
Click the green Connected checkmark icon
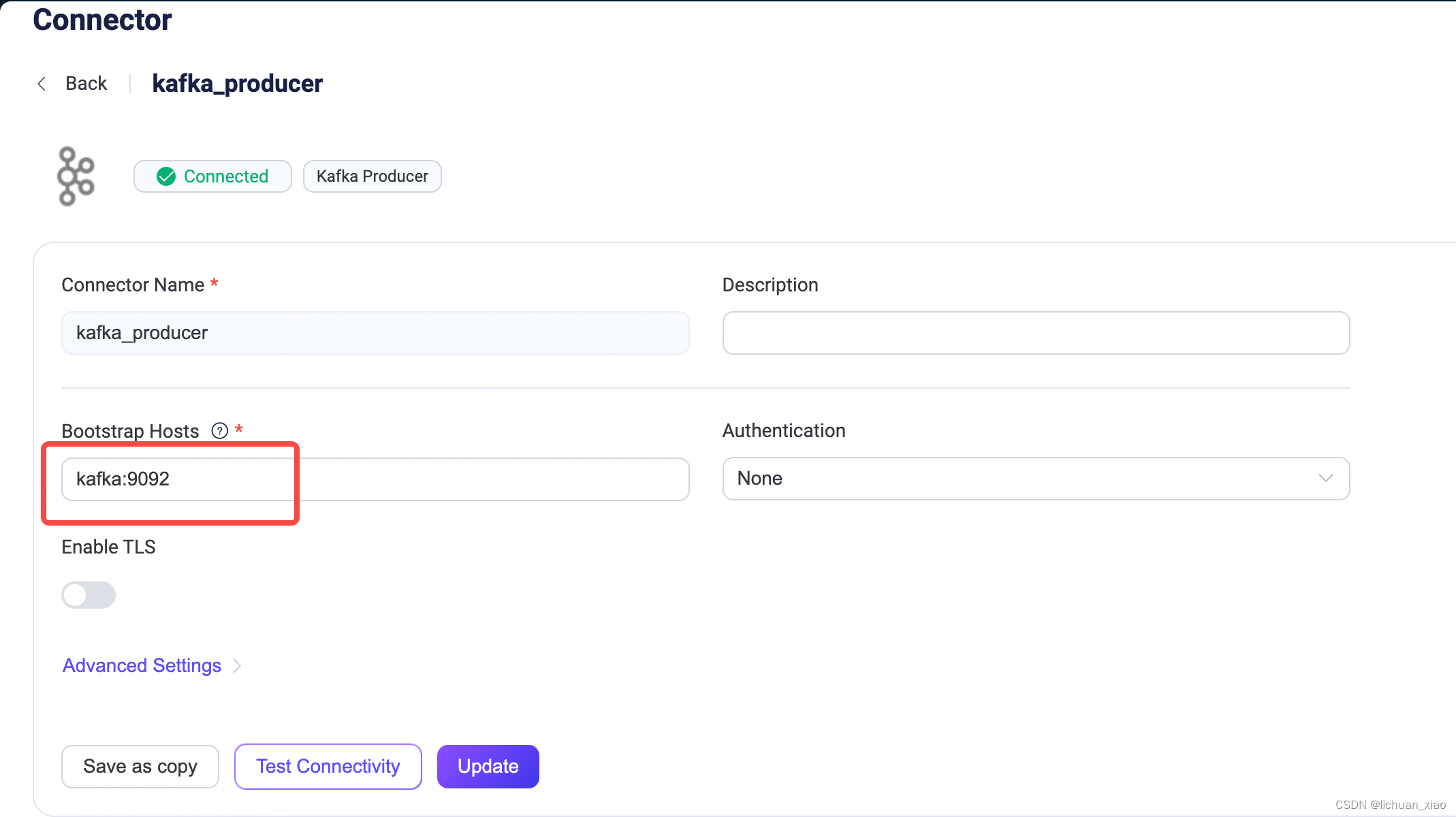(166, 176)
